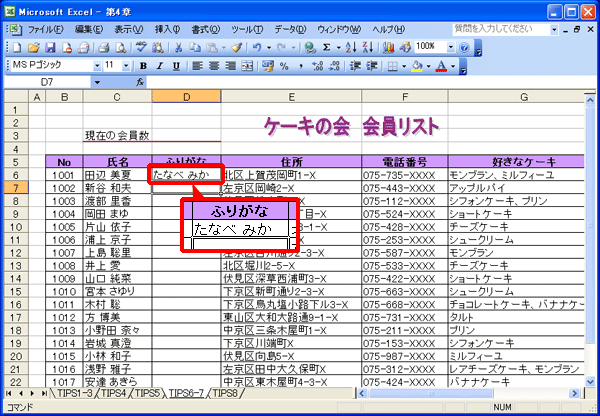
Task: Click the horizontal scrollbar thumb
Action: pyautogui.click(x=431, y=393)
